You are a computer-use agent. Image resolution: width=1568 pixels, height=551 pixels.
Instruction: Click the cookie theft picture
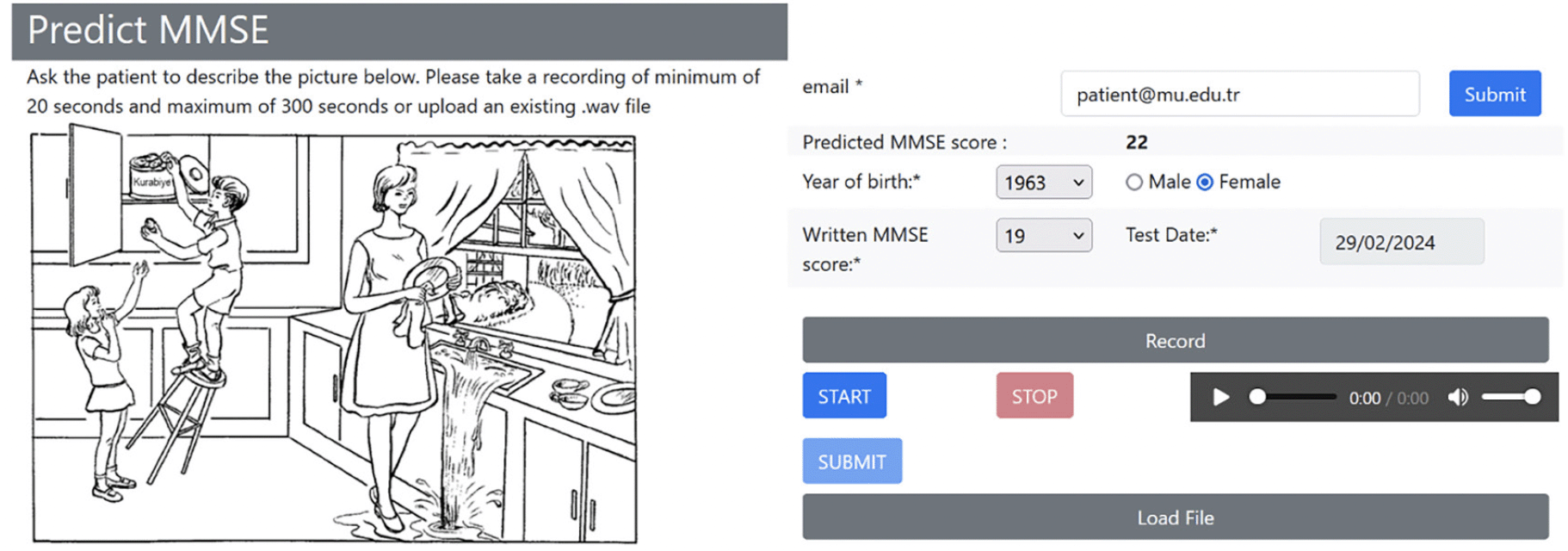(334, 336)
